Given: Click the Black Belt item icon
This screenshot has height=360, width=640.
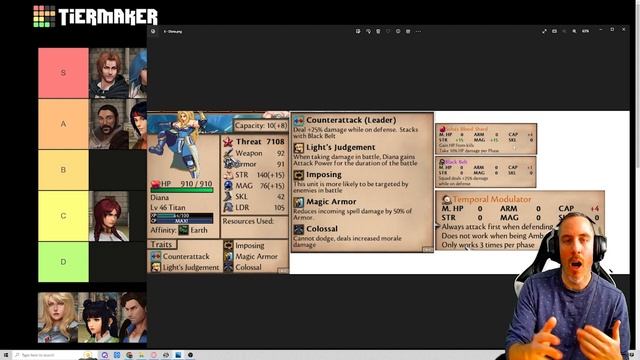Looking at the screenshot, I should (x=442, y=162).
